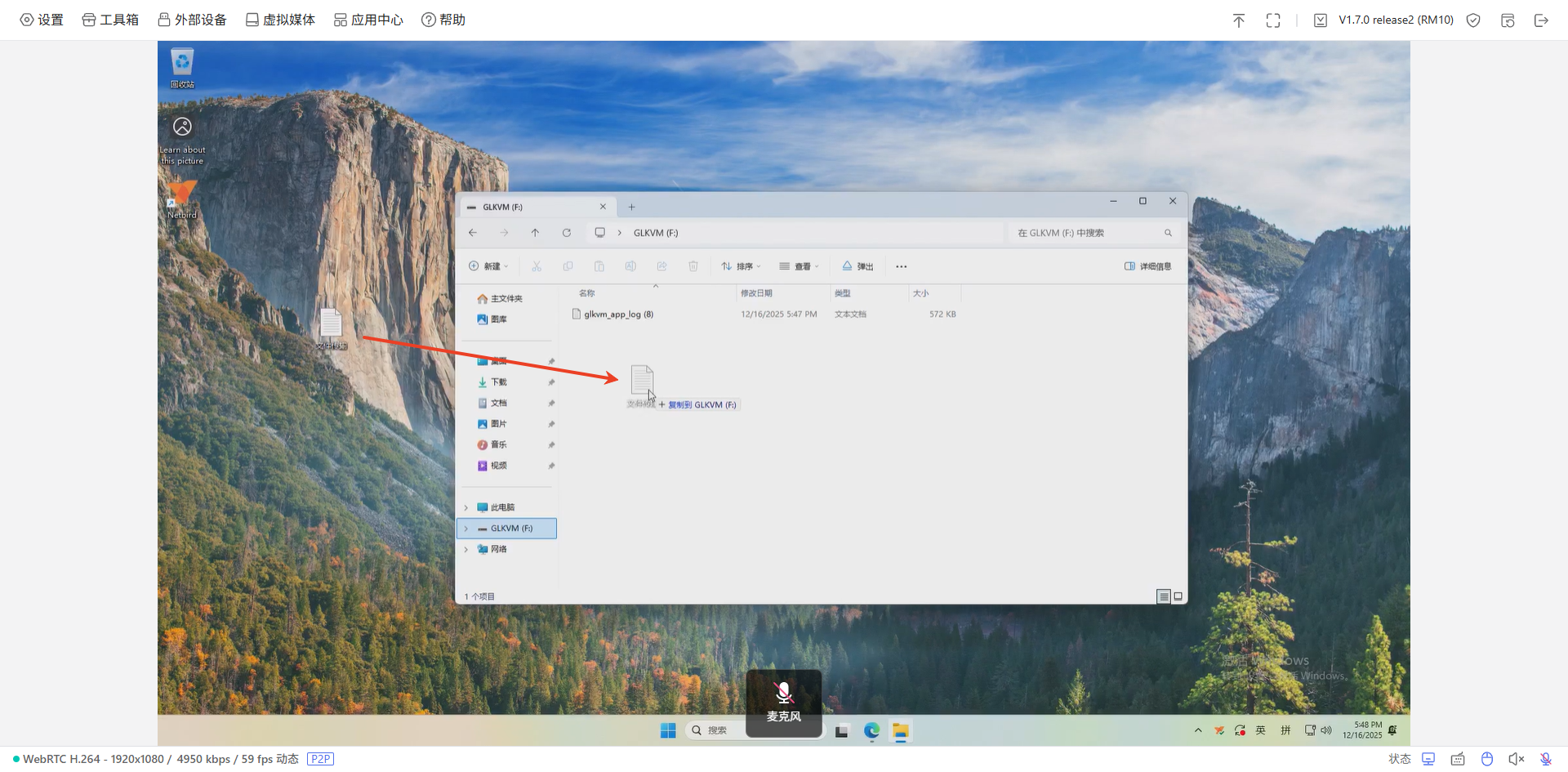Open the 设置 (Settings) menu
The height and width of the screenshot is (772, 1568).
[42, 20]
